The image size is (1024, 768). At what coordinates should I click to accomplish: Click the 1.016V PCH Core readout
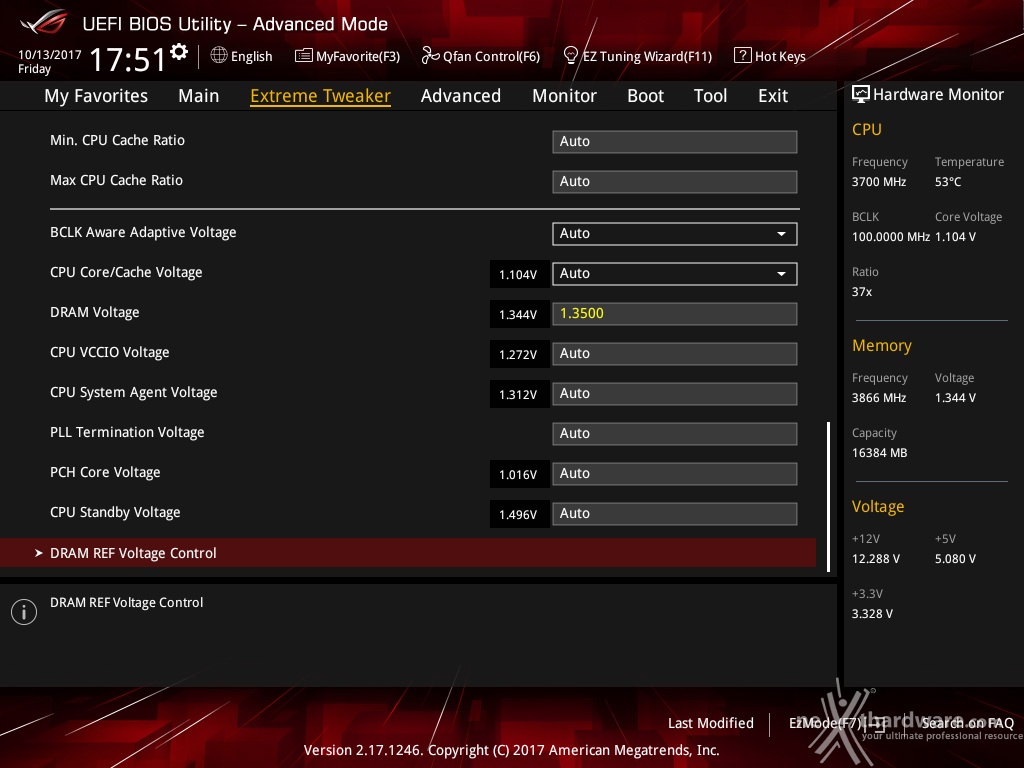pyautogui.click(x=519, y=474)
